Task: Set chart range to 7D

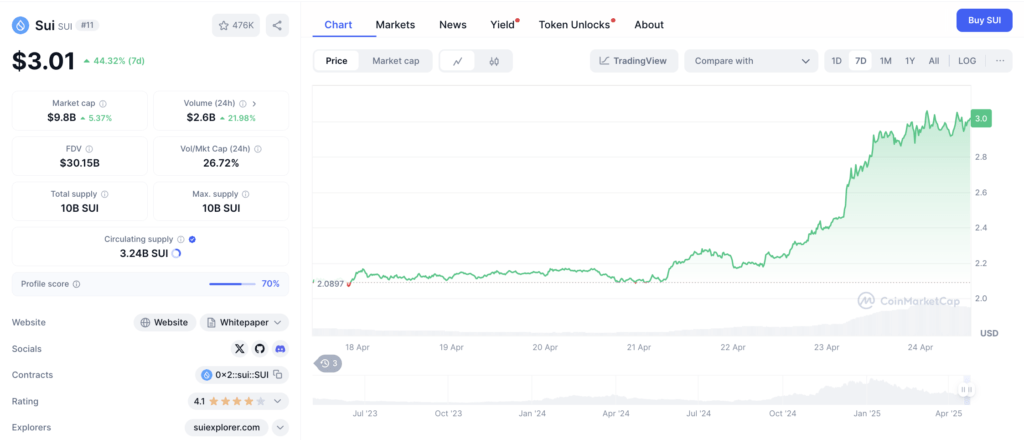Action: click(861, 61)
